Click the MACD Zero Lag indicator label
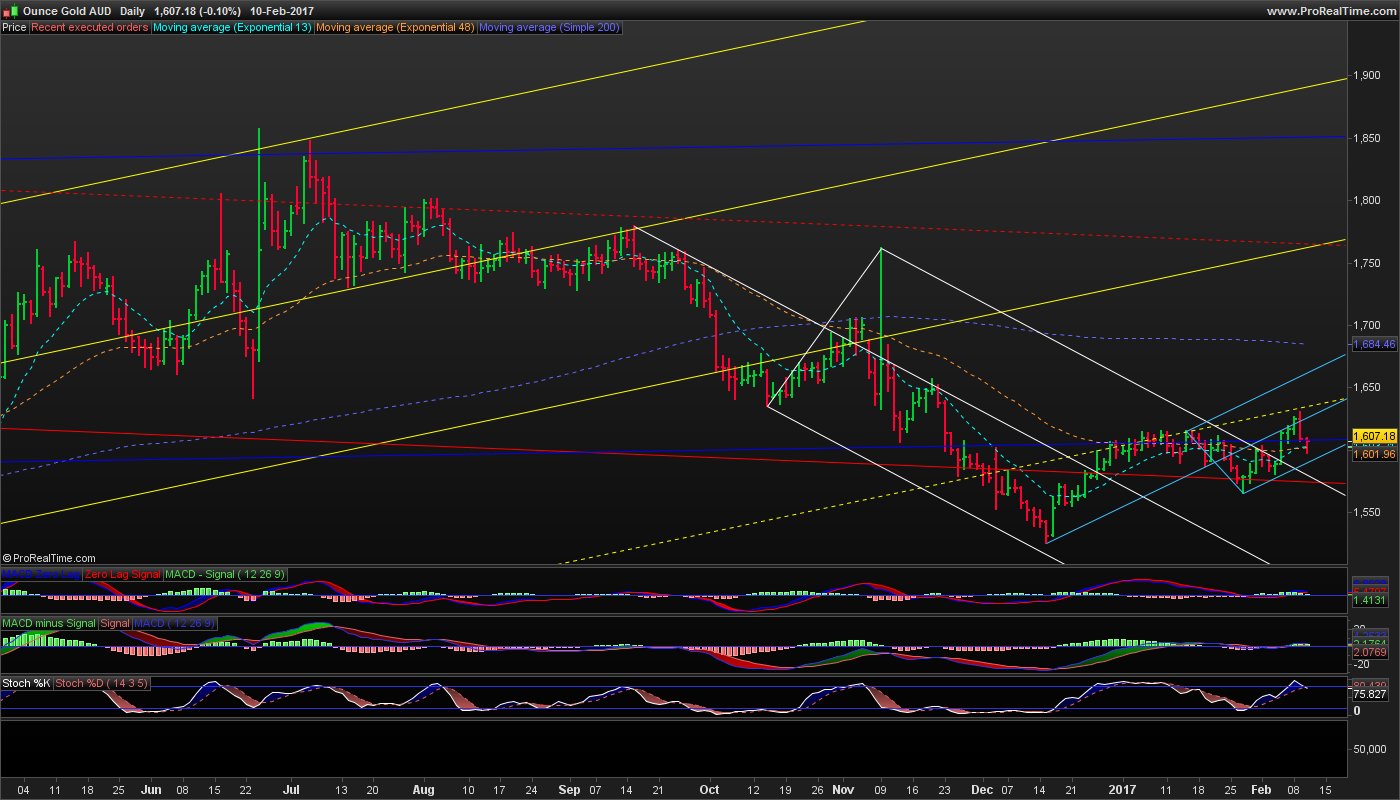Image resolution: width=1400 pixels, height=800 pixels. (x=41, y=574)
